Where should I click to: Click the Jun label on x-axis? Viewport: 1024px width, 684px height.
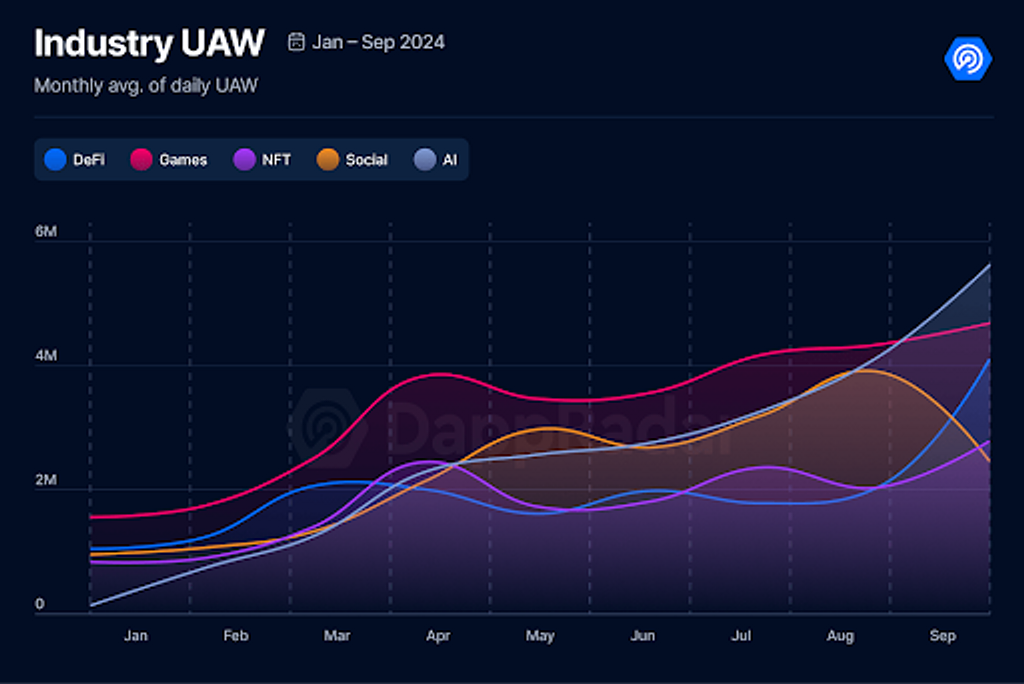pyautogui.click(x=643, y=636)
